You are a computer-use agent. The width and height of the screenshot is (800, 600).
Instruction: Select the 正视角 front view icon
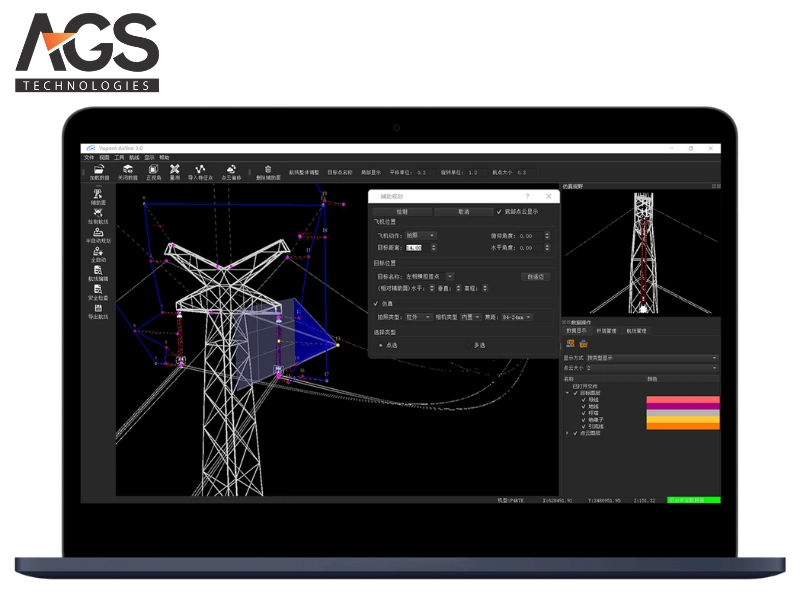point(151,170)
